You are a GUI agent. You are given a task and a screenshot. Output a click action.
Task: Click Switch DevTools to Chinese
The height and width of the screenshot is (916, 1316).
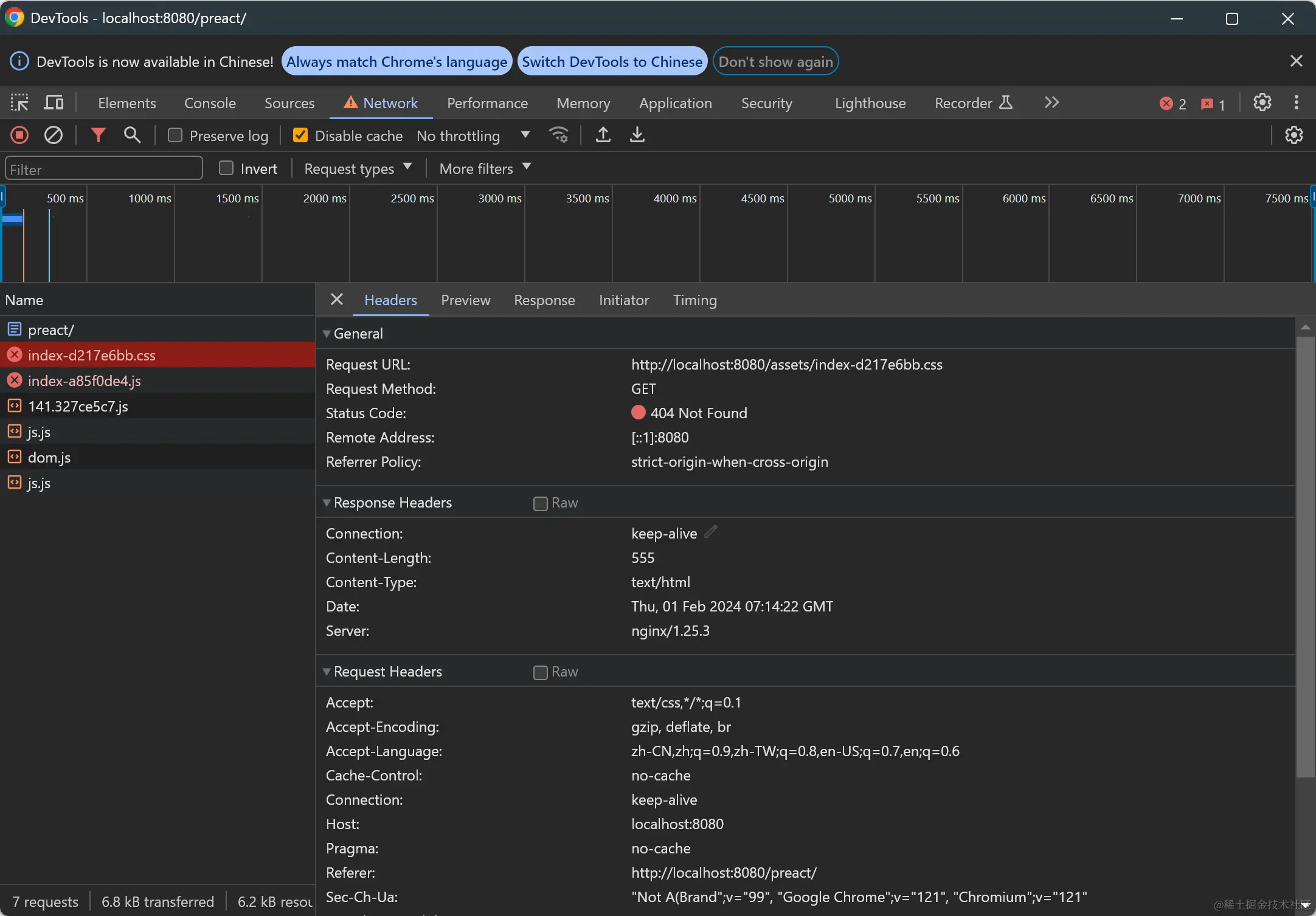[x=612, y=61]
